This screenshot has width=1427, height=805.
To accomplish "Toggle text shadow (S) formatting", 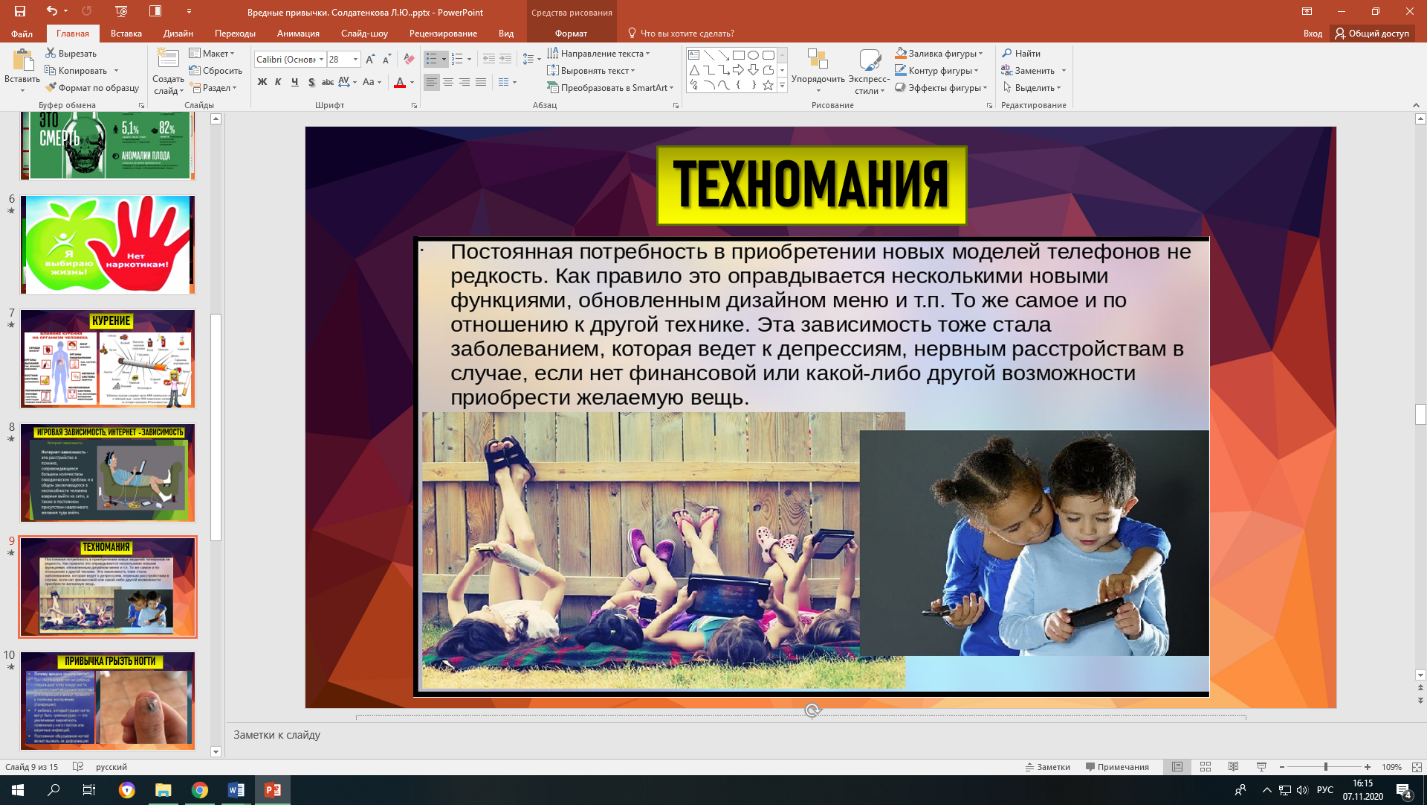I will point(311,82).
